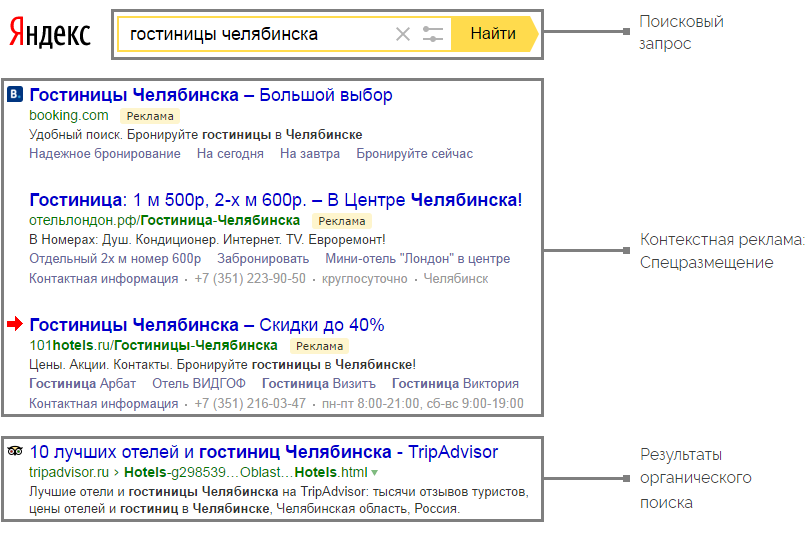Viewport: 809px width, 536px height.
Task: Select the Надежное бронирование sitelink
Action: tap(105, 154)
